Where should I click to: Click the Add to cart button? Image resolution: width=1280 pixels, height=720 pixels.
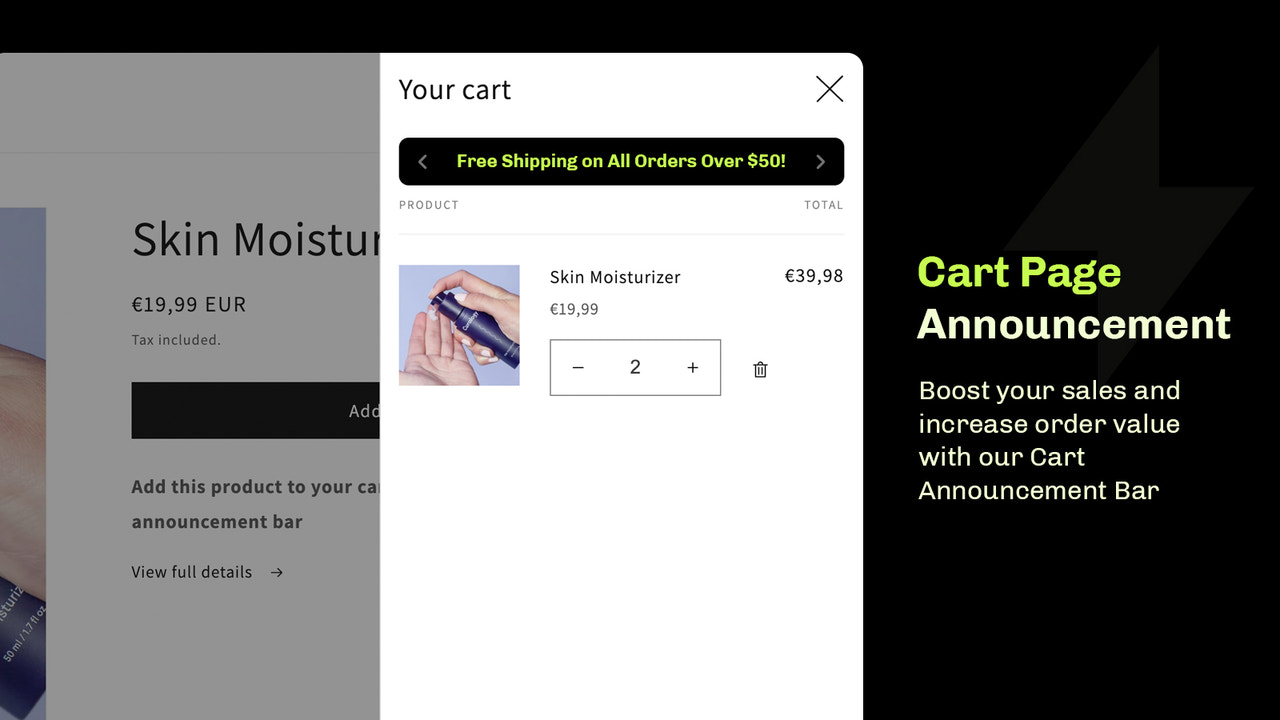tap(255, 410)
